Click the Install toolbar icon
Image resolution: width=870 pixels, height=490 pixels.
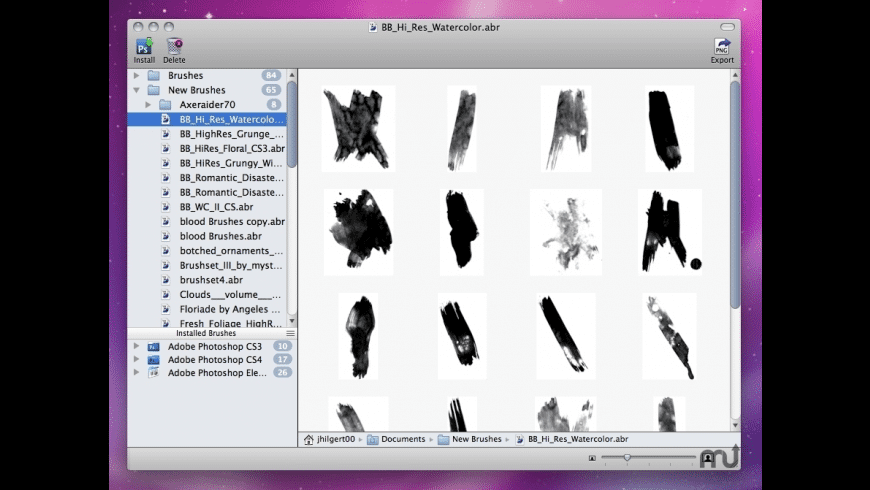(144, 46)
